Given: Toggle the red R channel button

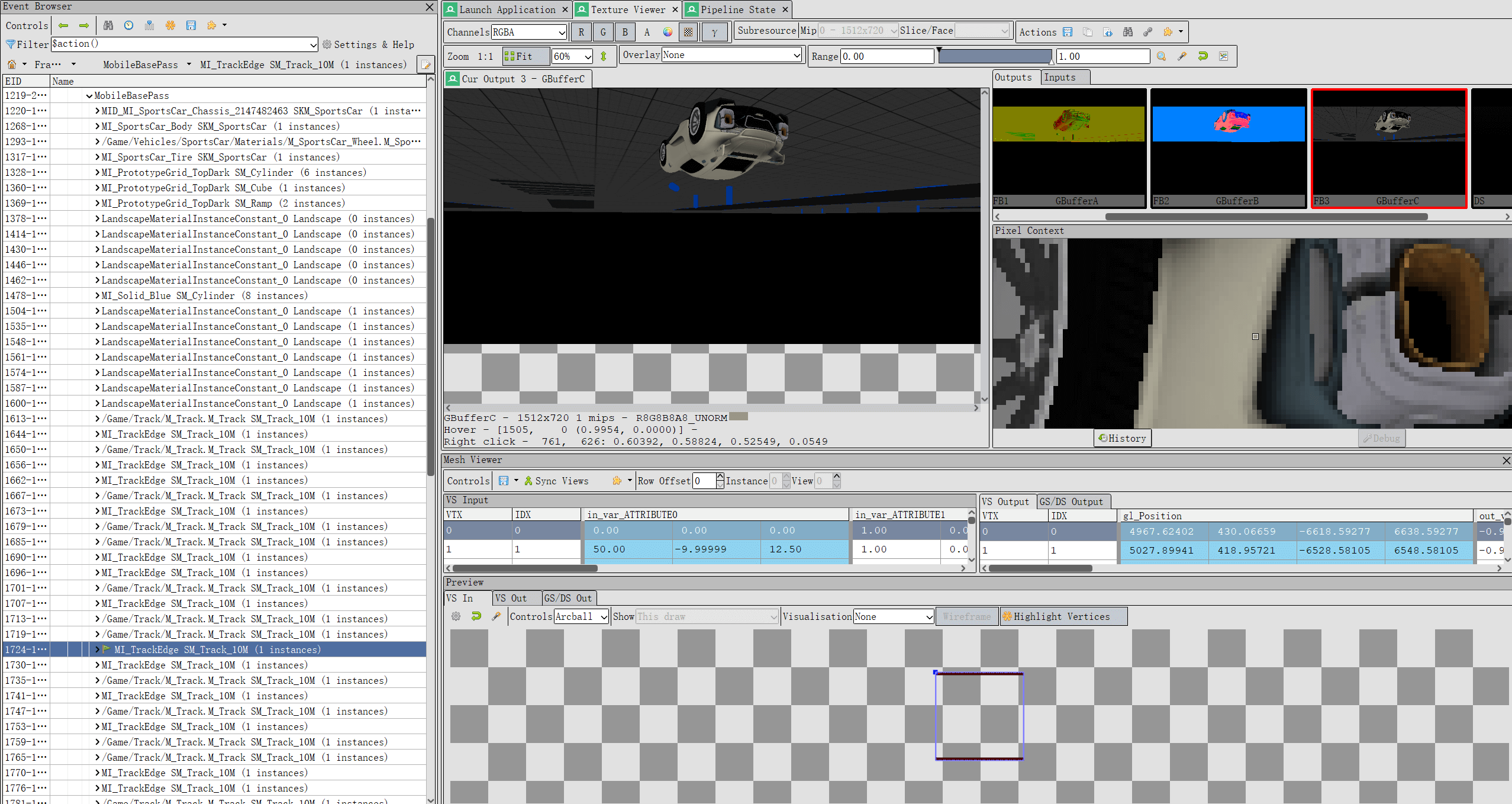Looking at the screenshot, I should tap(581, 32).
